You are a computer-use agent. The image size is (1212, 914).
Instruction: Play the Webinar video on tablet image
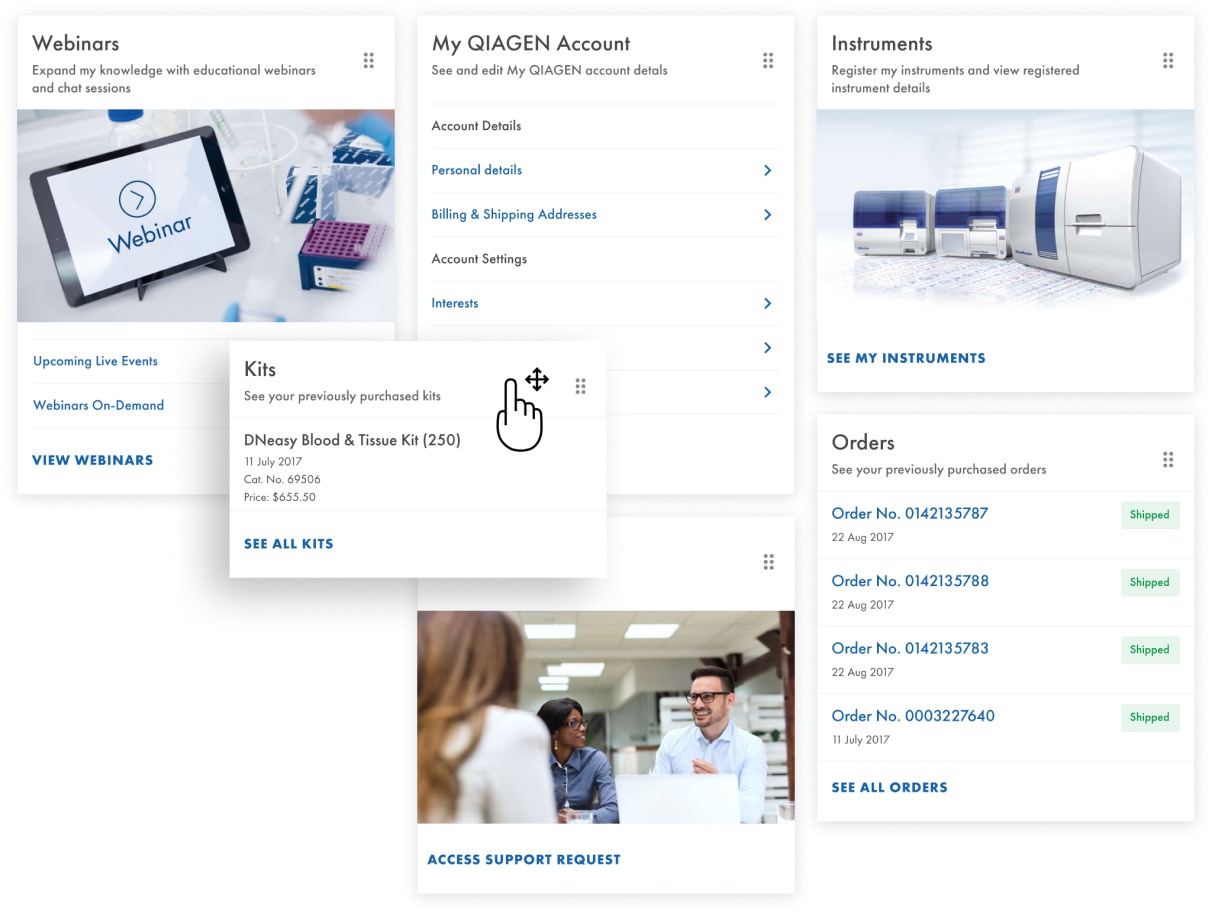(x=137, y=199)
